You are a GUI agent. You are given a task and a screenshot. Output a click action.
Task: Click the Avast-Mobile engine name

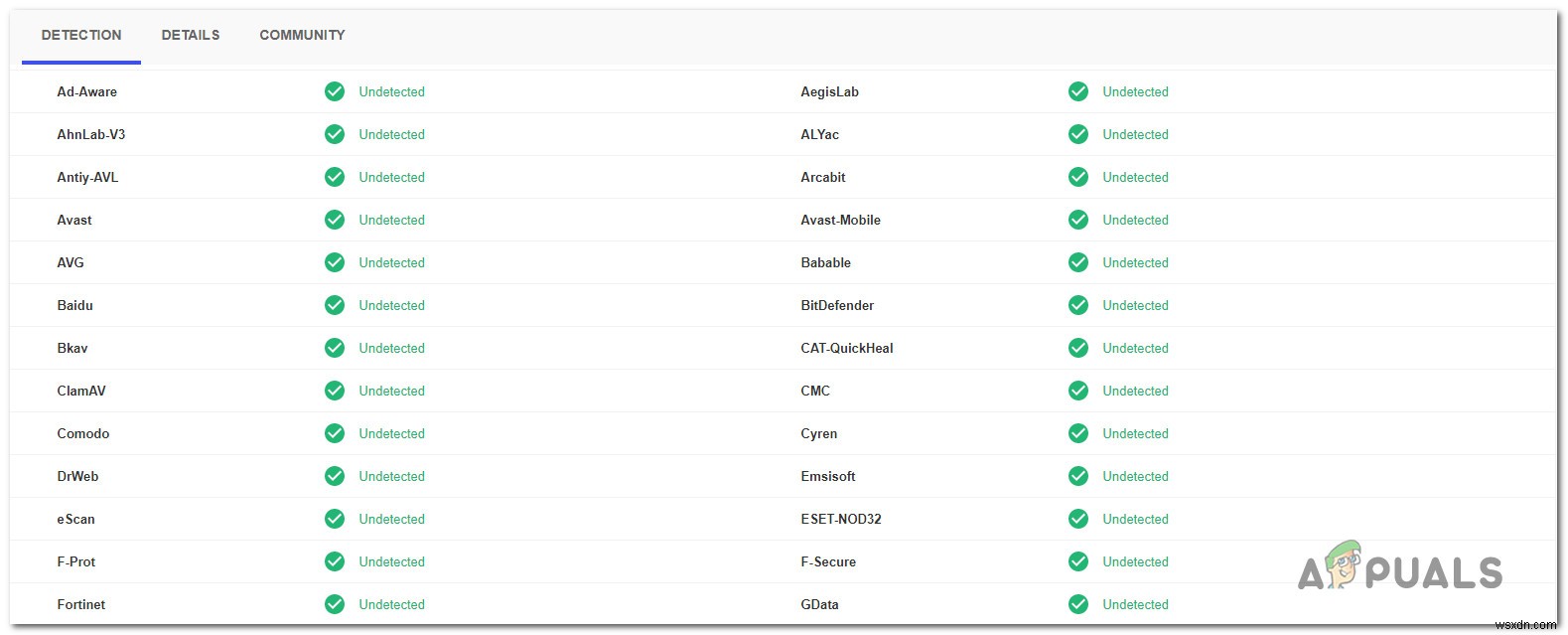pos(840,220)
